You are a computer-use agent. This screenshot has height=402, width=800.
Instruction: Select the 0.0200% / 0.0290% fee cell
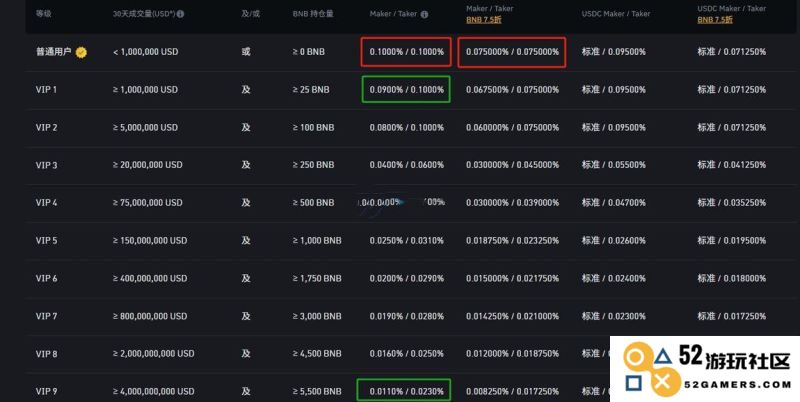coord(407,278)
